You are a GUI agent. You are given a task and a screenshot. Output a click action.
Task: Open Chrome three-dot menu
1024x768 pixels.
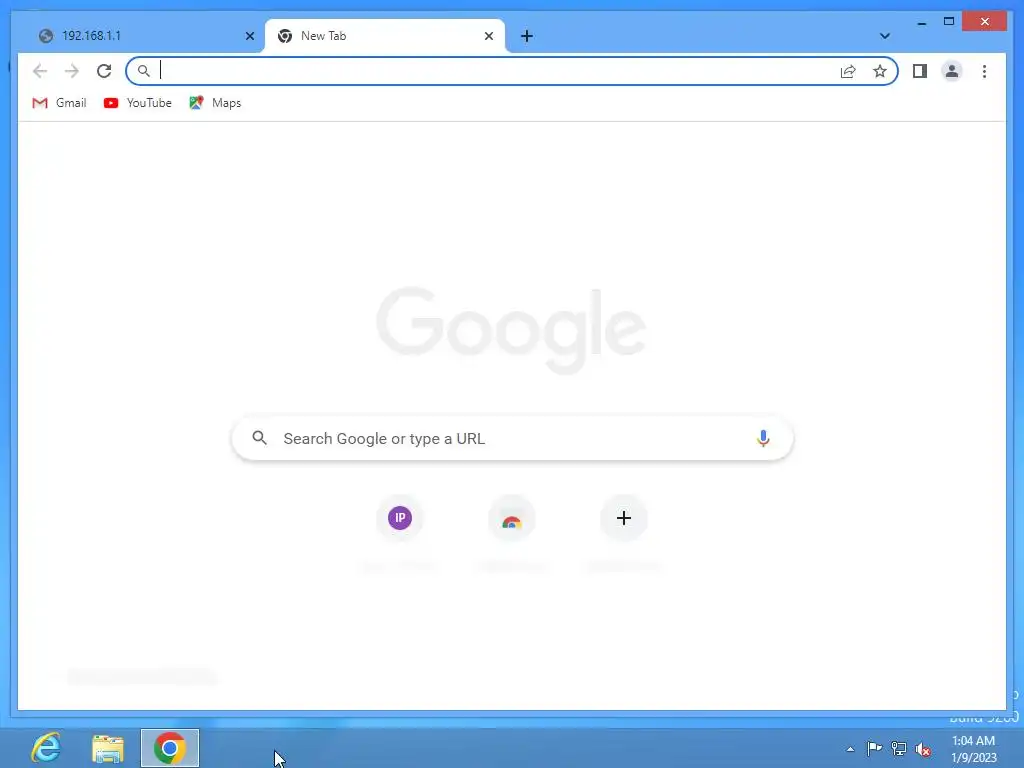pyautogui.click(x=984, y=71)
